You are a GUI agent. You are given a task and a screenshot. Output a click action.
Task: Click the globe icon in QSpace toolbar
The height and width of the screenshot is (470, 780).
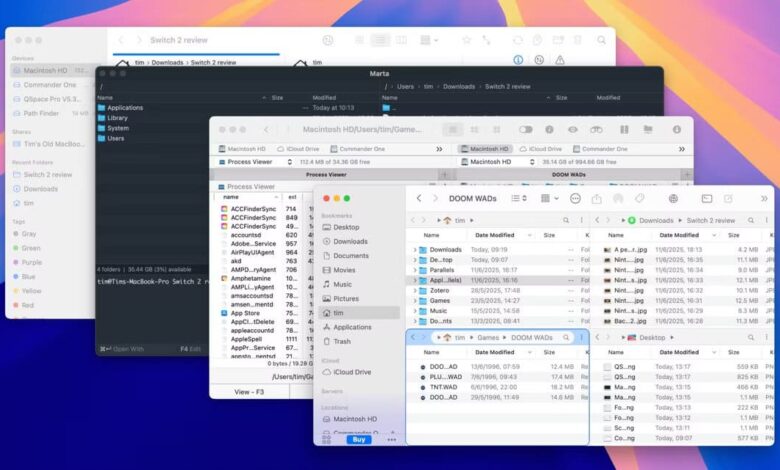pyautogui.click(x=673, y=198)
